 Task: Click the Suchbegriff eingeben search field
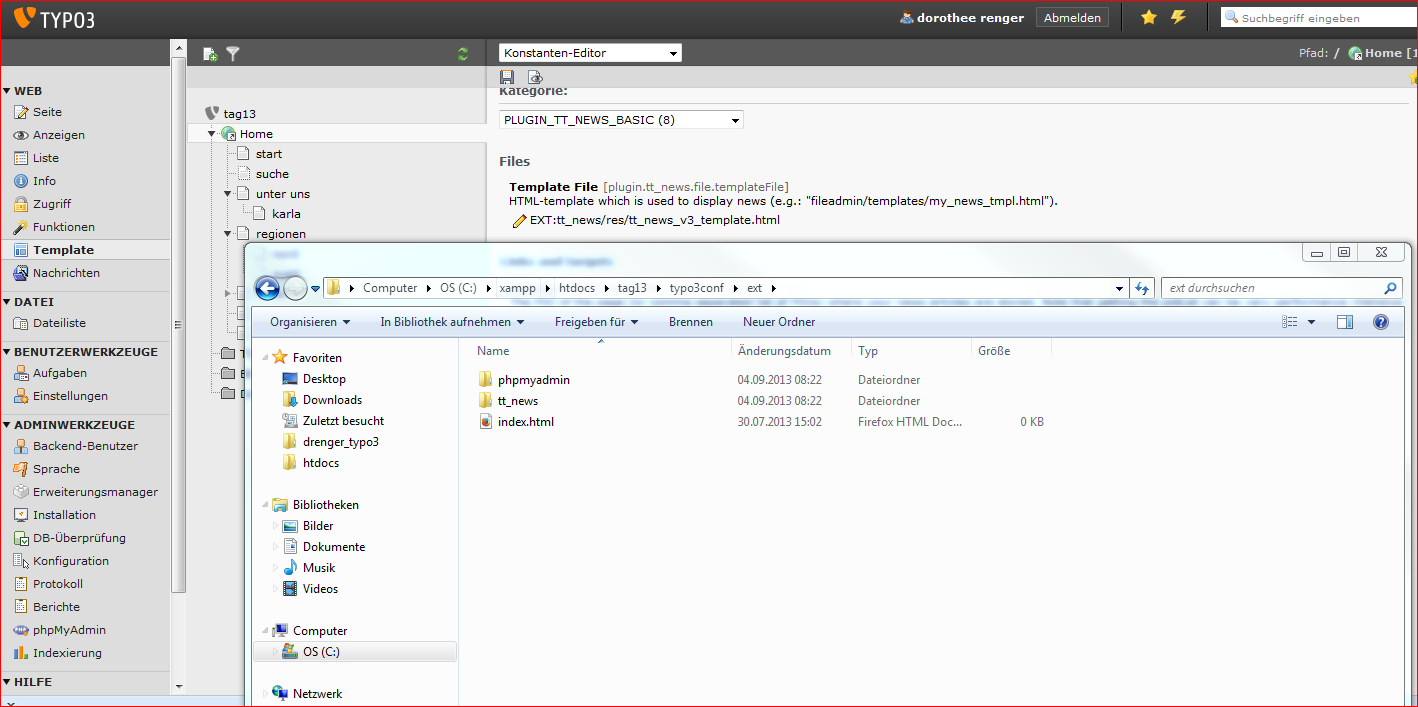coord(1318,18)
